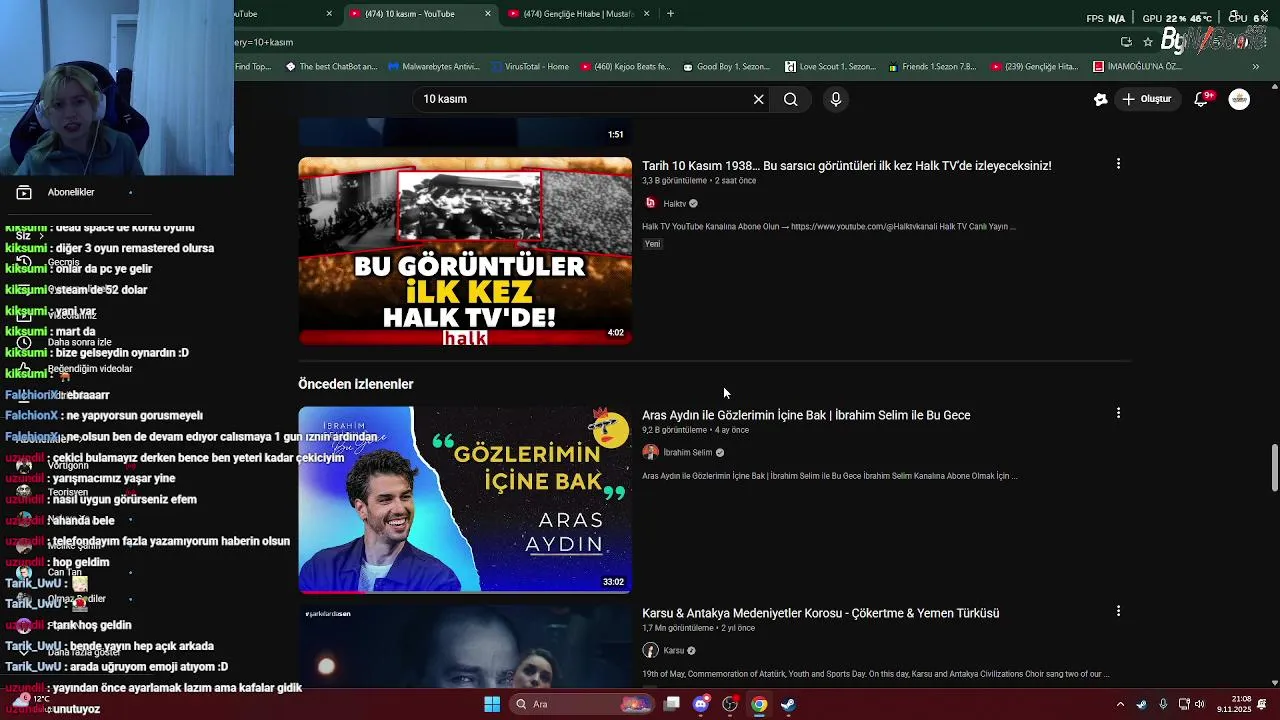Viewport: 1280px width, 720px height.
Task: Click the Halktv channel avatar
Action: tap(650, 203)
